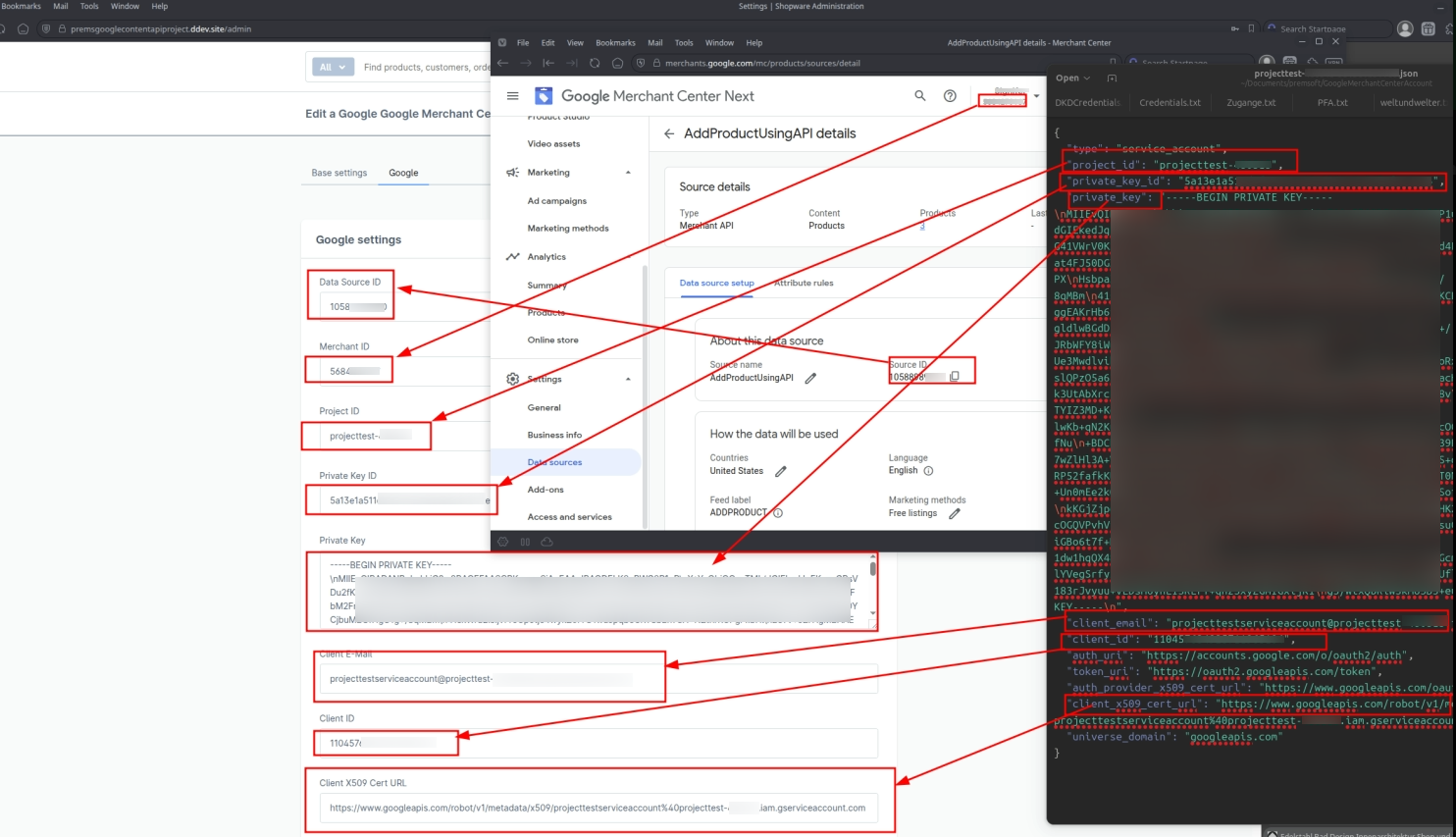1456x837 pixels.
Task: Edit the source name AddProductUsingAPI
Action: point(810,379)
